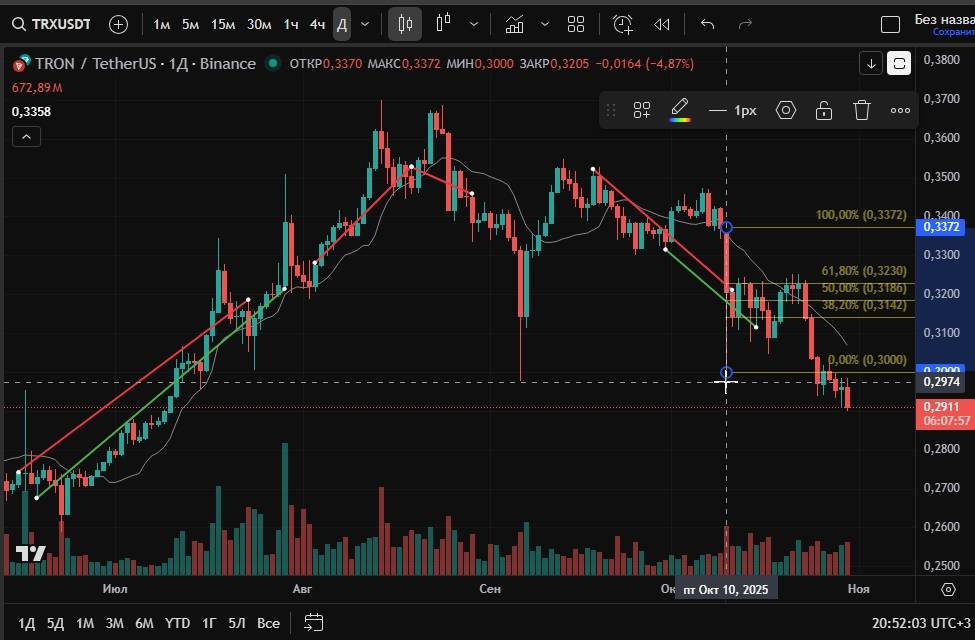Delete the drawing with the trash icon
The width and height of the screenshot is (975, 640).
tap(862, 110)
